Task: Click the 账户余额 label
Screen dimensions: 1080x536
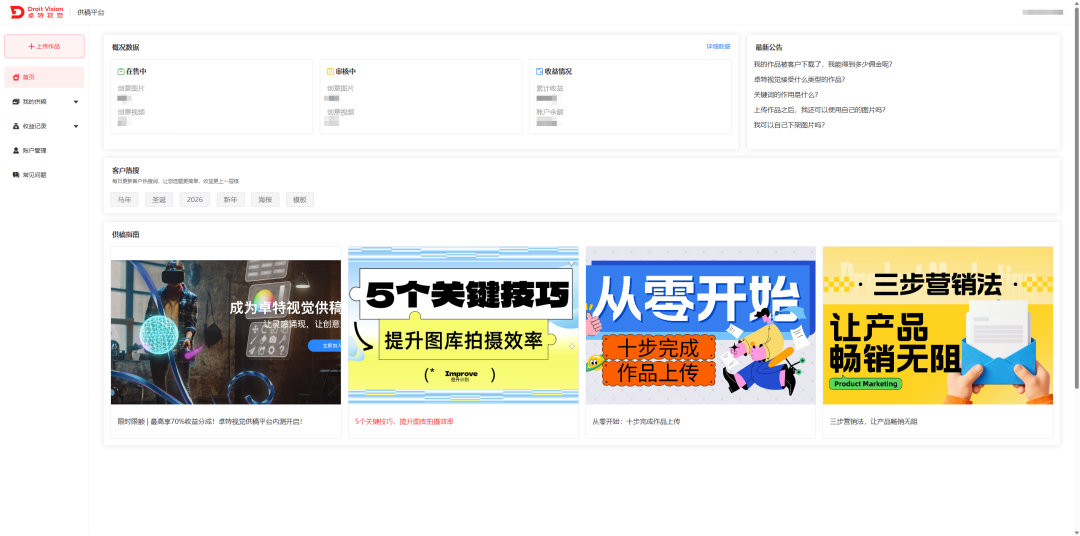Action: [550, 112]
